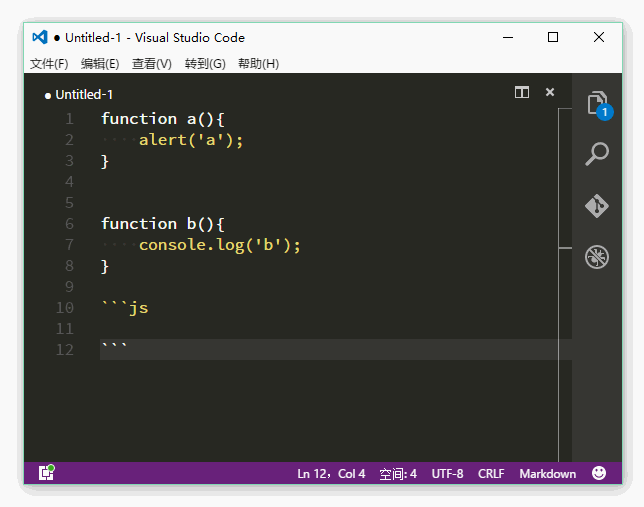The image size is (644, 507).
Task: Split the editor with the split icon
Action: pyautogui.click(x=522, y=92)
